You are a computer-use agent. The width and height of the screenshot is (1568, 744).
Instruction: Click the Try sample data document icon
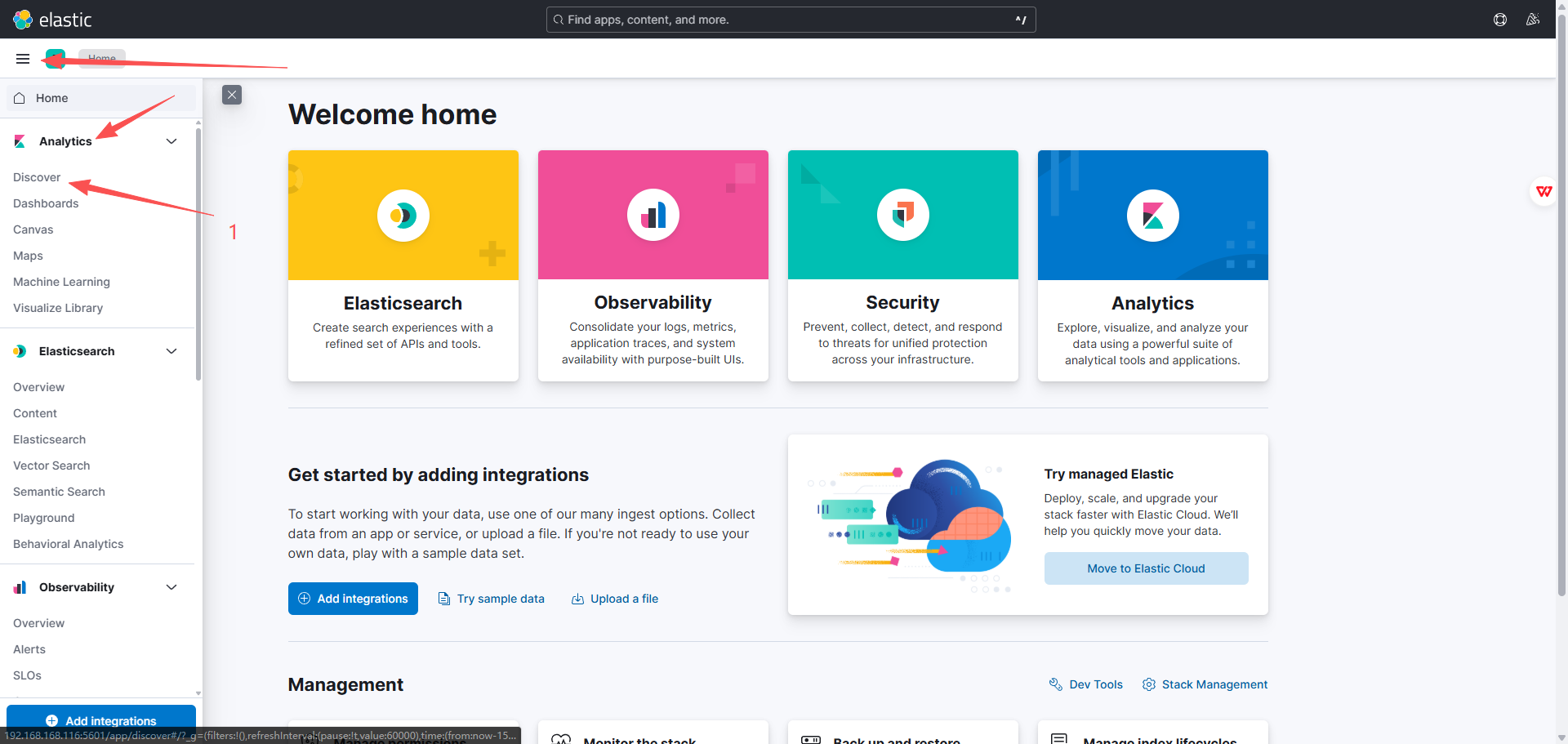click(444, 599)
